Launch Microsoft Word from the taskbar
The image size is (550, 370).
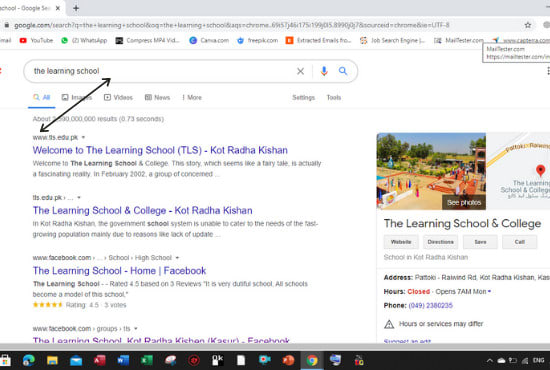123,360
